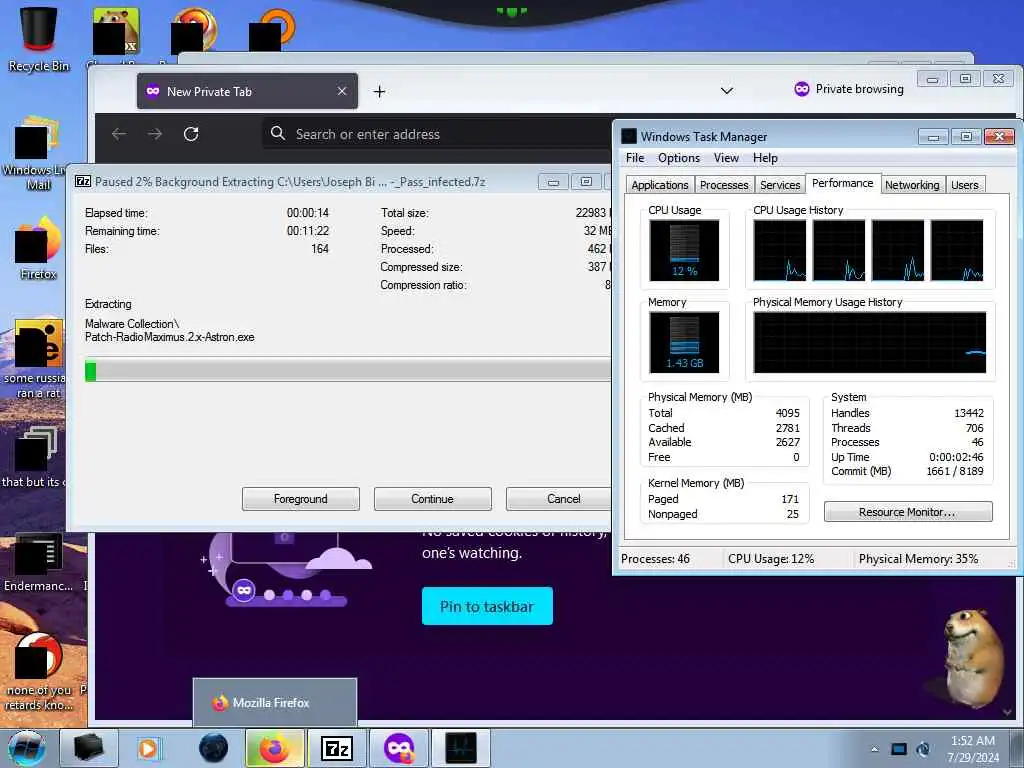
Task: Click the first CPU Usage History graph
Action: tap(780, 250)
